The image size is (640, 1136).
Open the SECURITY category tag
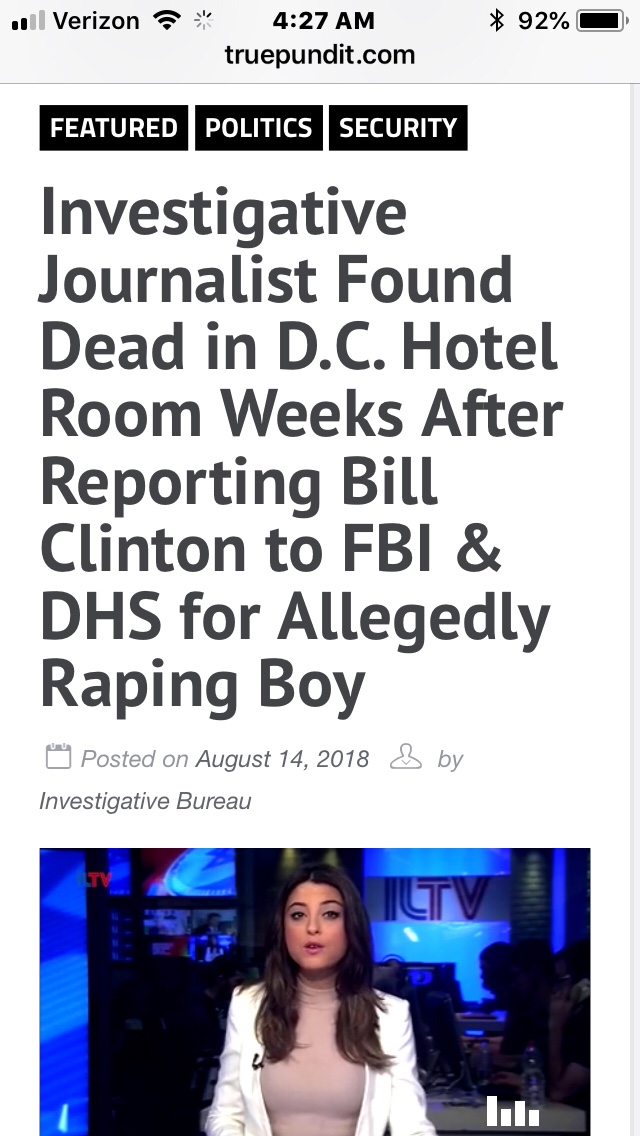point(397,128)
